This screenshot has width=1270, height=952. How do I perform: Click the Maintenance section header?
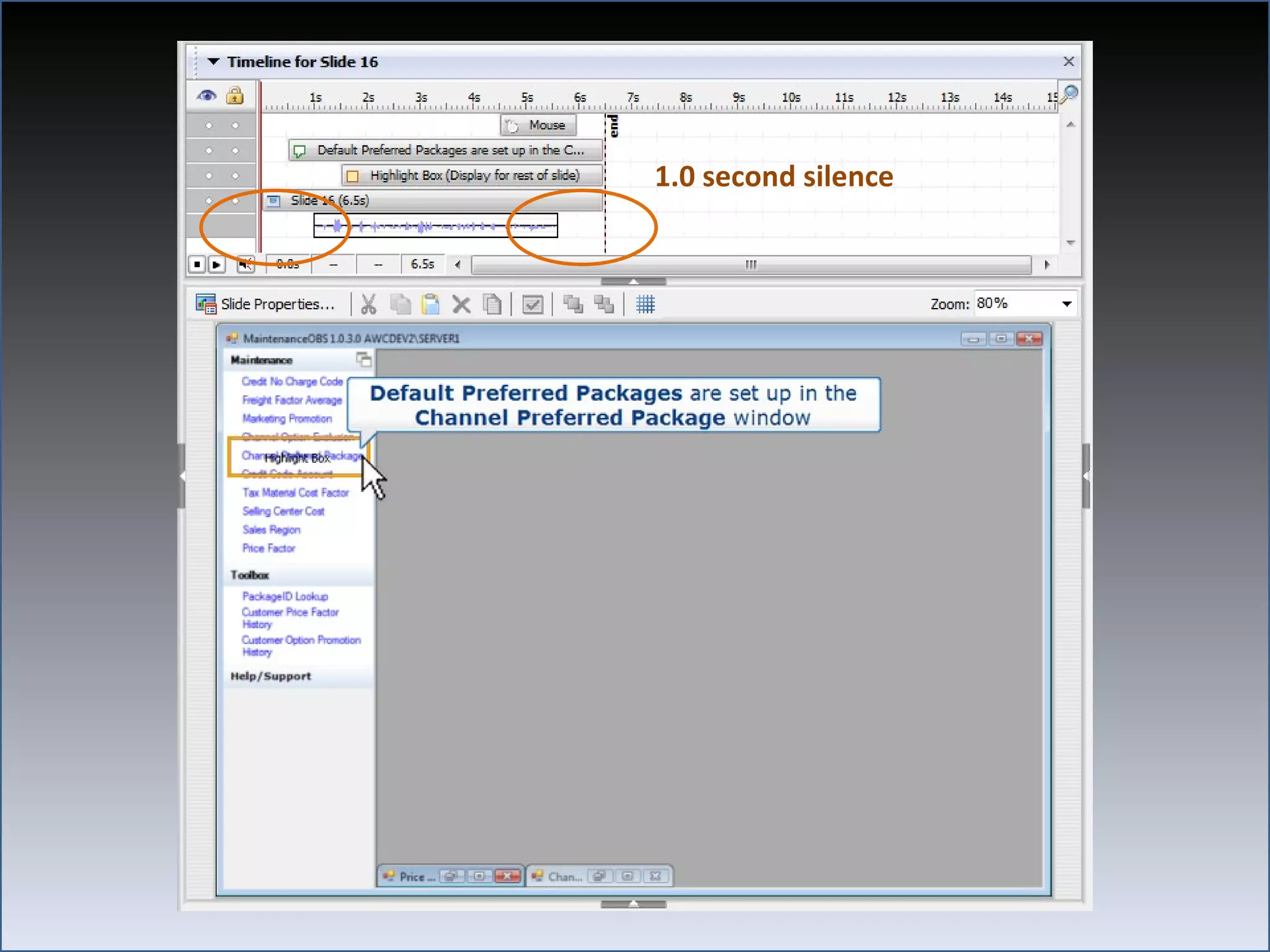261,360
